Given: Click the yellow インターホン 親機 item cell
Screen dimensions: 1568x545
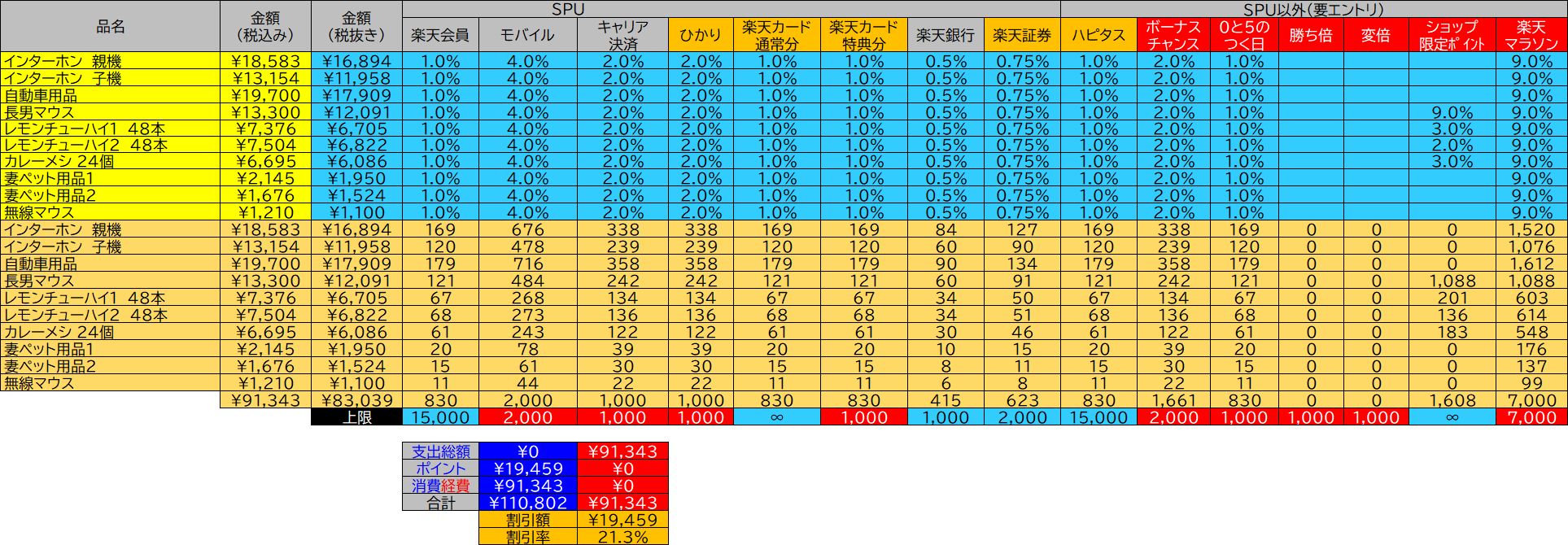Looking at the screenshot, I should tap(111, 61).
